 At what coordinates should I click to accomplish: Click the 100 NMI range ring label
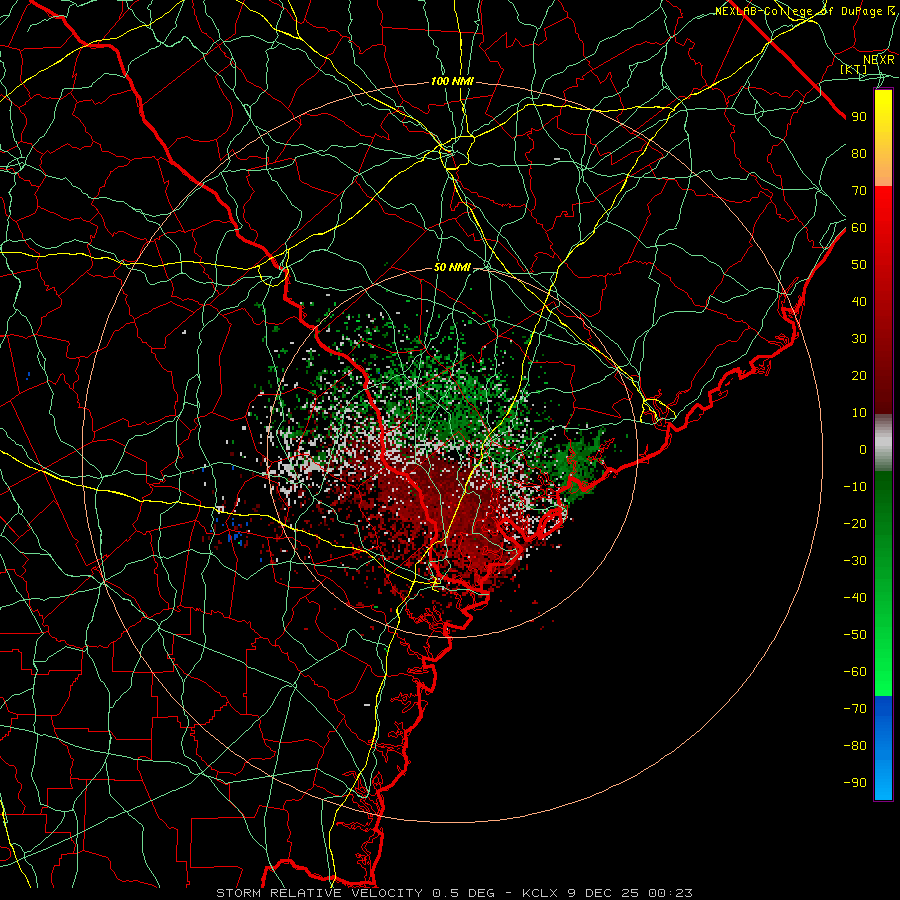452,82
